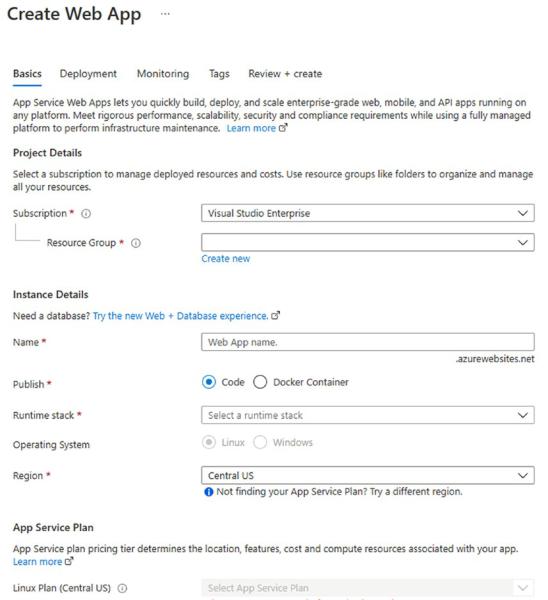548x600 pixels.
Task: Click external link icon after Database experience
Action: pos(276,316)
